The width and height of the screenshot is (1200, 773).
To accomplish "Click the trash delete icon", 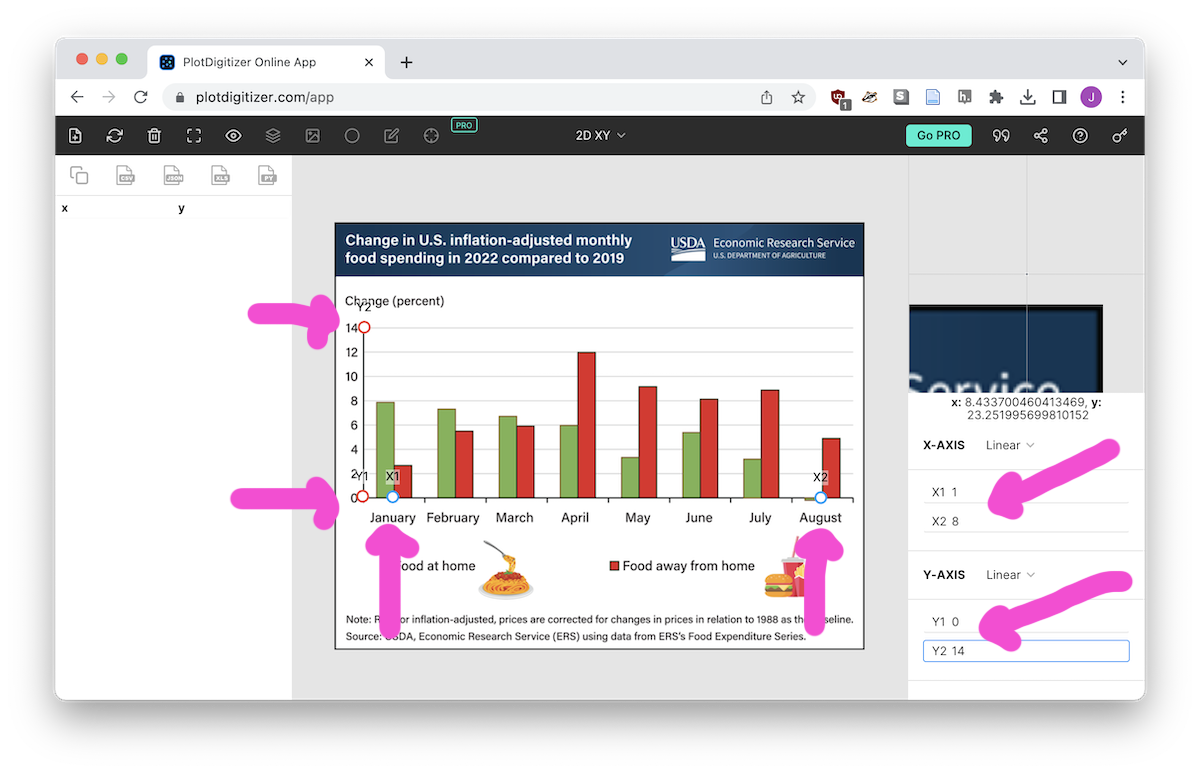I will tap(154, 136).
